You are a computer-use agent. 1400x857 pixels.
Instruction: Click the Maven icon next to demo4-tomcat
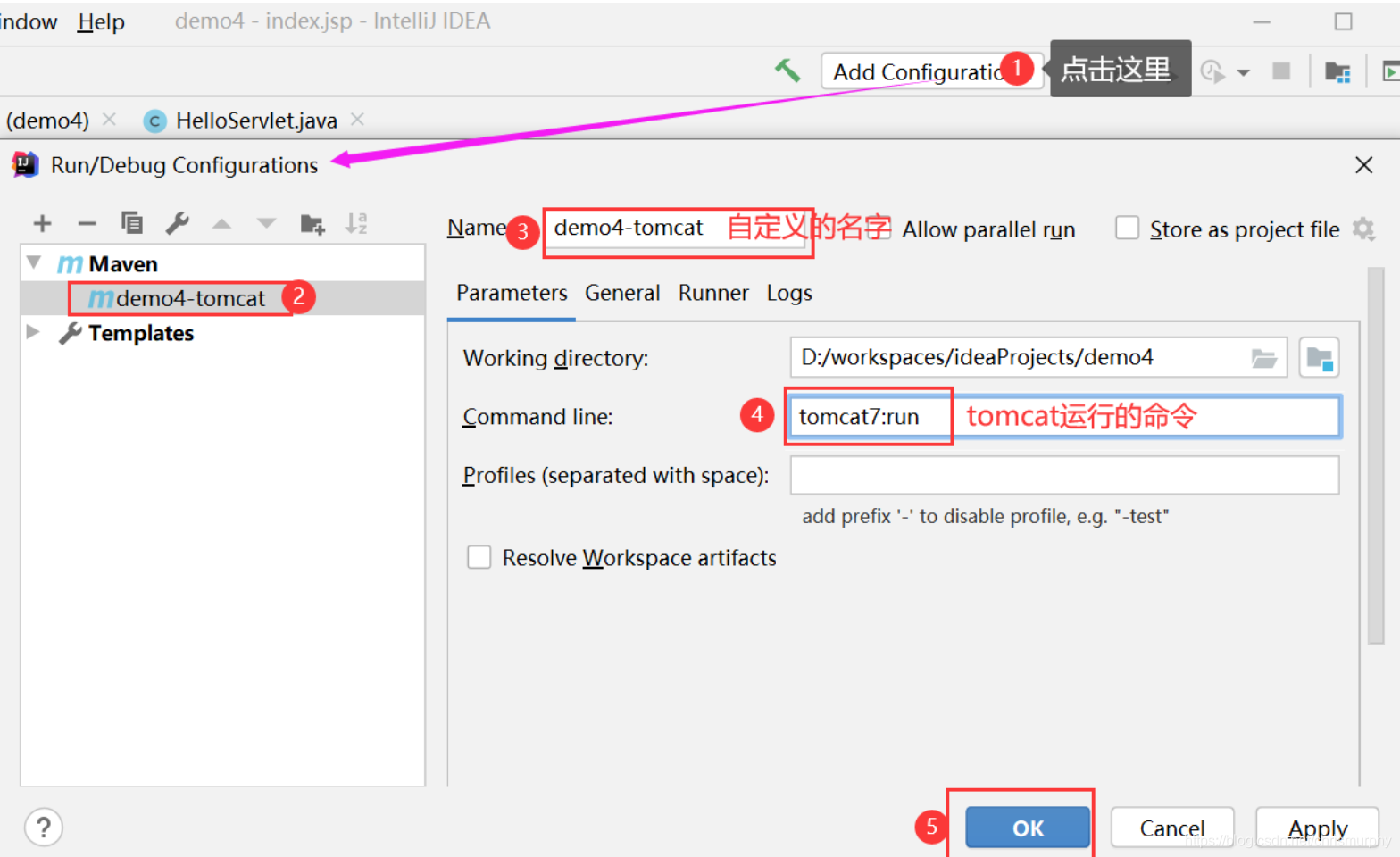pos(100,298)
